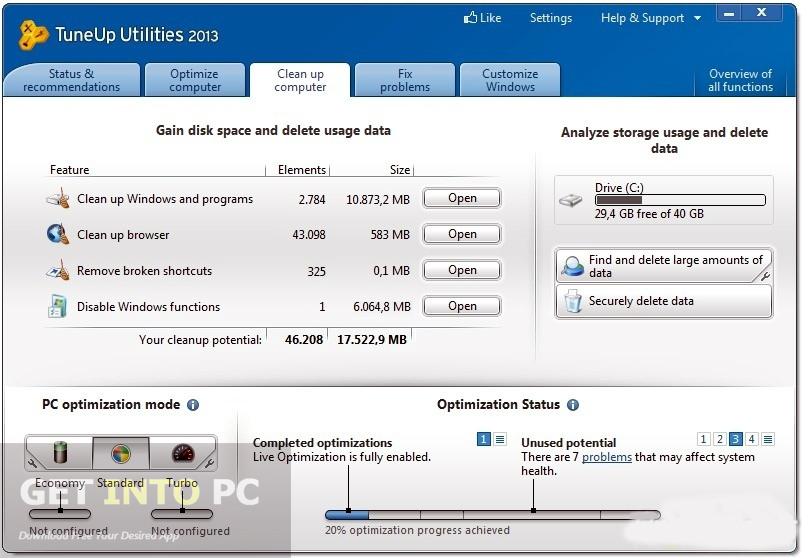Viewport: 802px width, 558px height.
Task: Click the Remove broken shortcuts icon
Action: coord(58,270)
